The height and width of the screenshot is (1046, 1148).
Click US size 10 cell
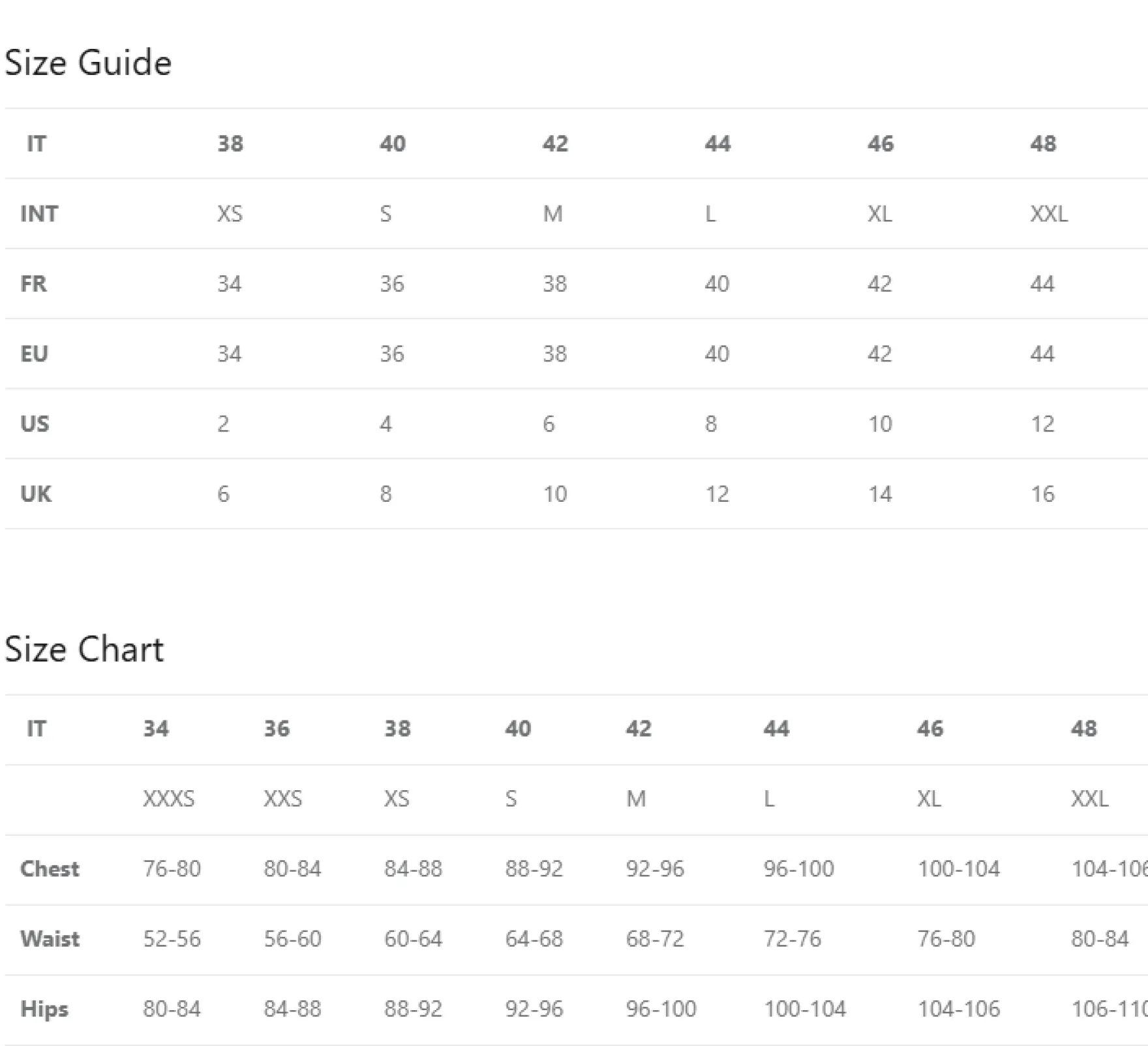[879, 424]
